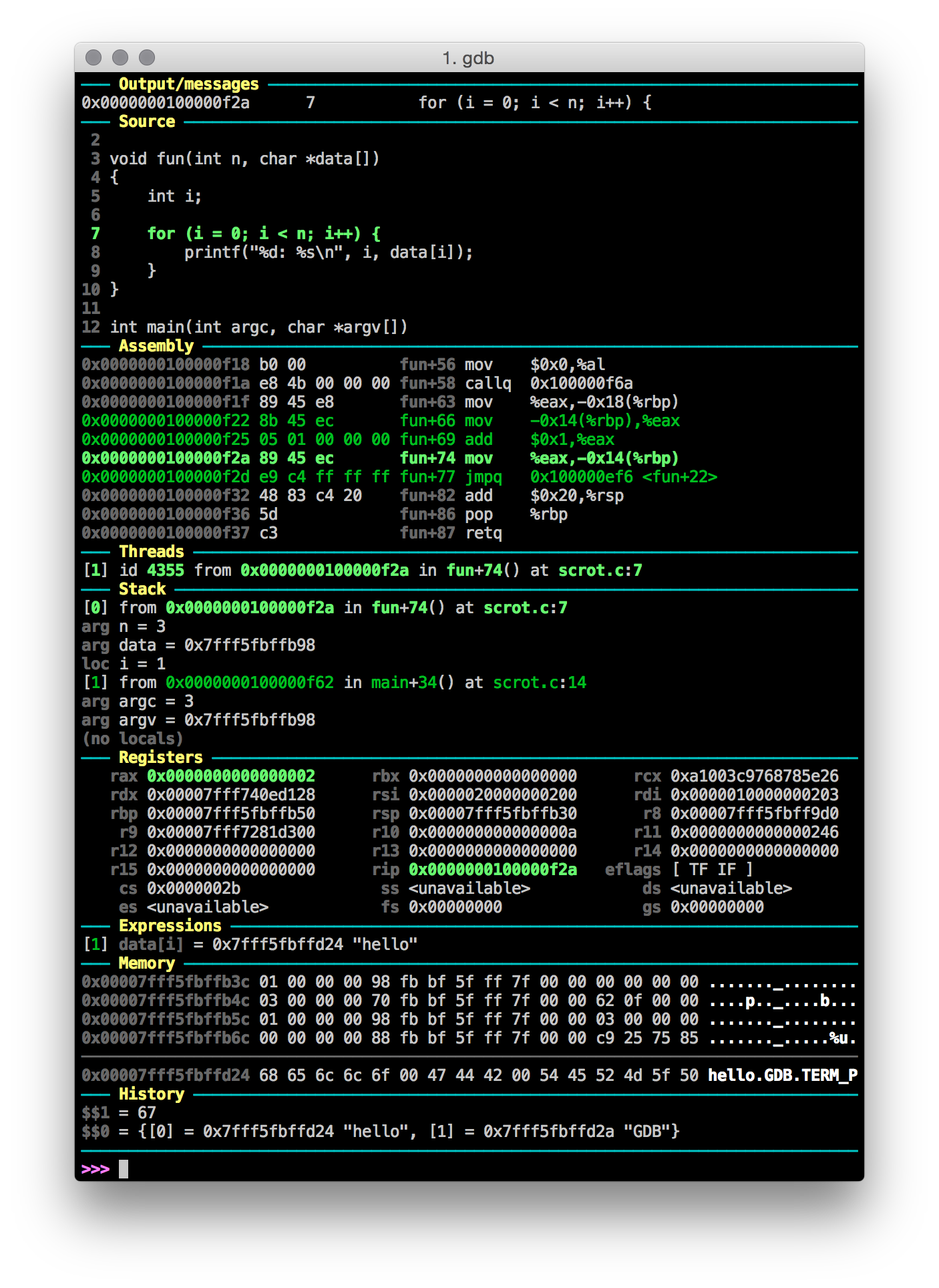Click the Assembly section header

pos(156,346)
